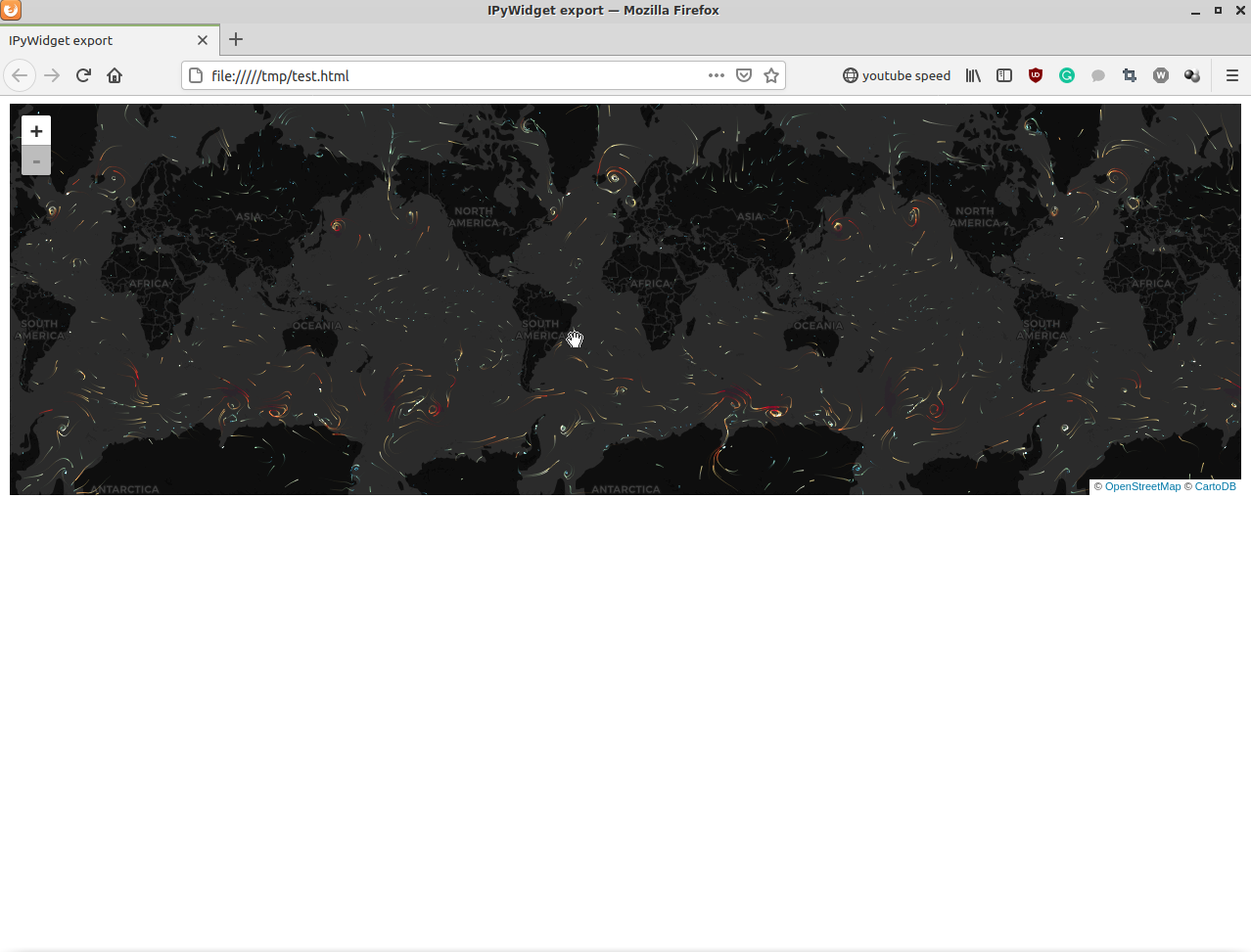Open the OpenStreetMap attribution link
This screenshot has height=952, width=1251.
point(1142,486)
